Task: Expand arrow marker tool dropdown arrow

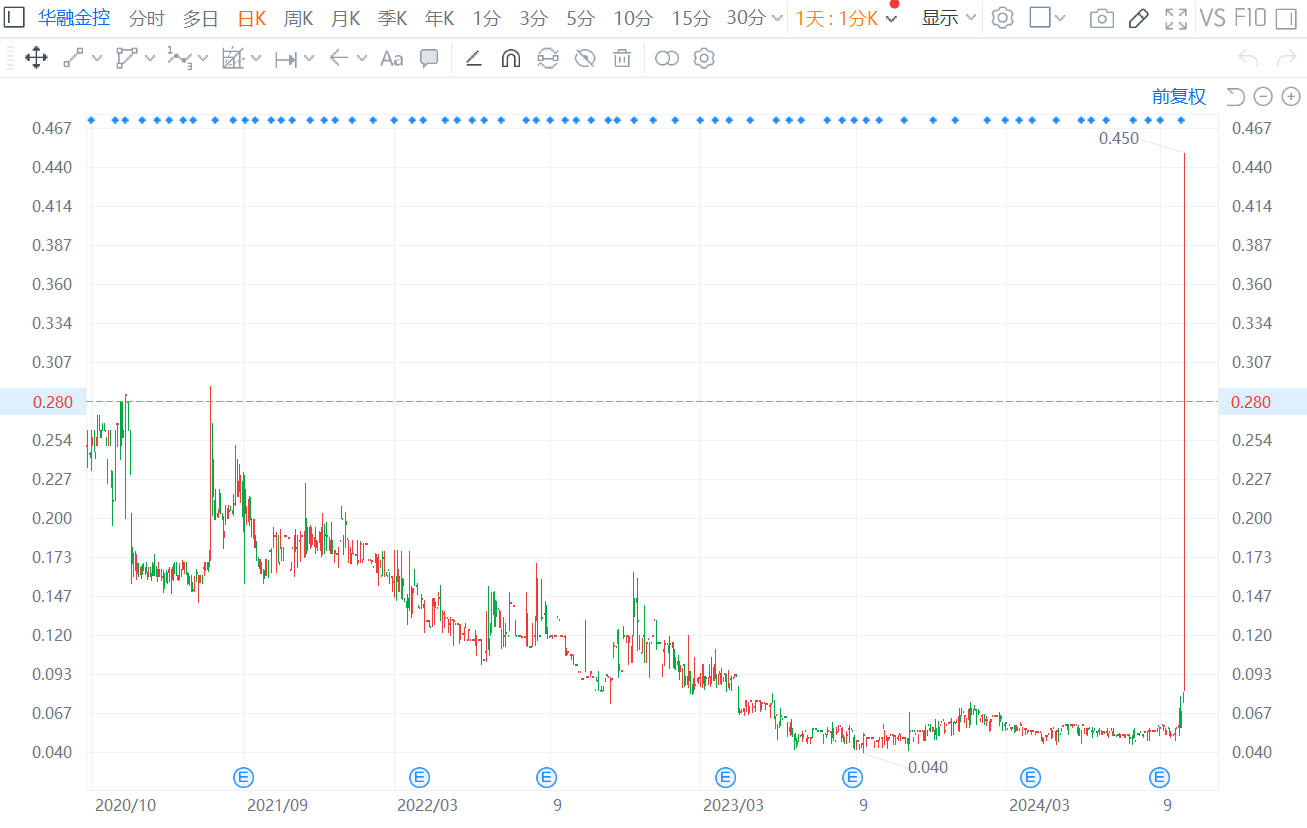Action: click(x=362, y=59)
